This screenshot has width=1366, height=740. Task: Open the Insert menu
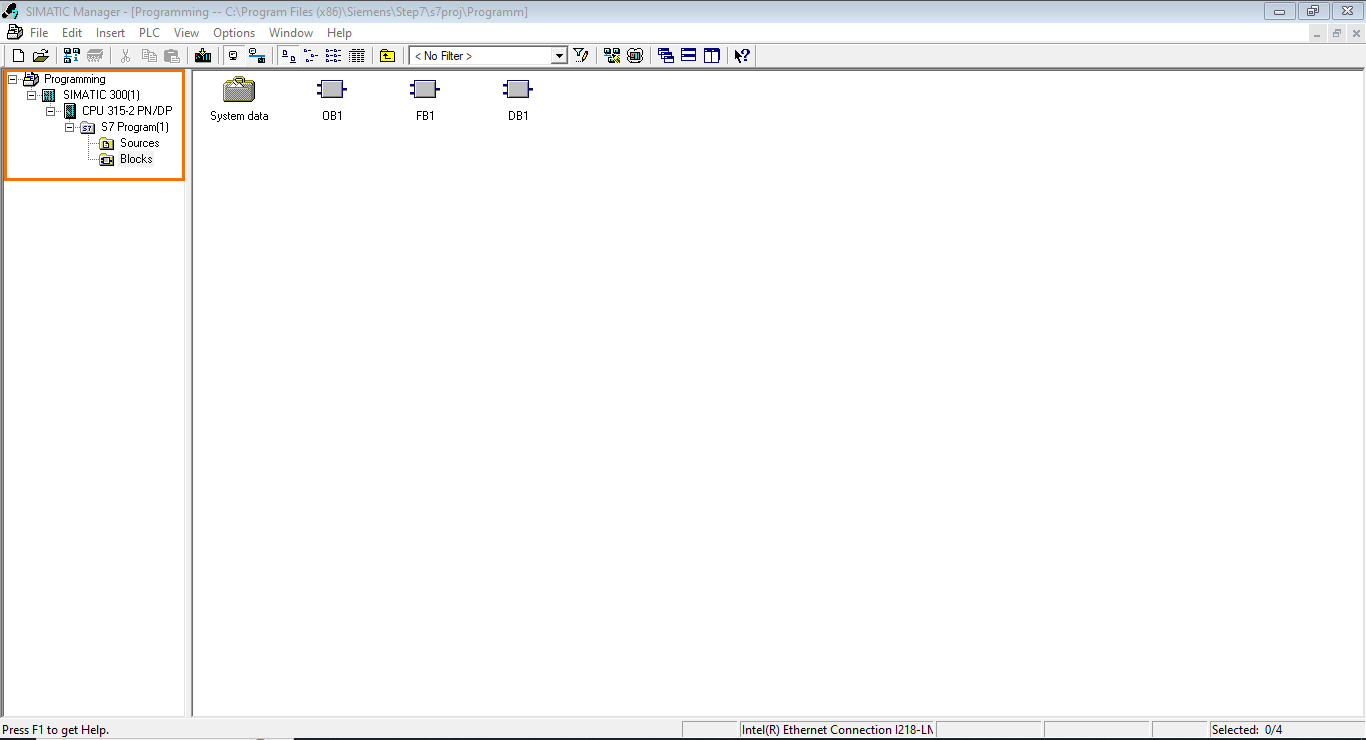(x=111, y=33)
